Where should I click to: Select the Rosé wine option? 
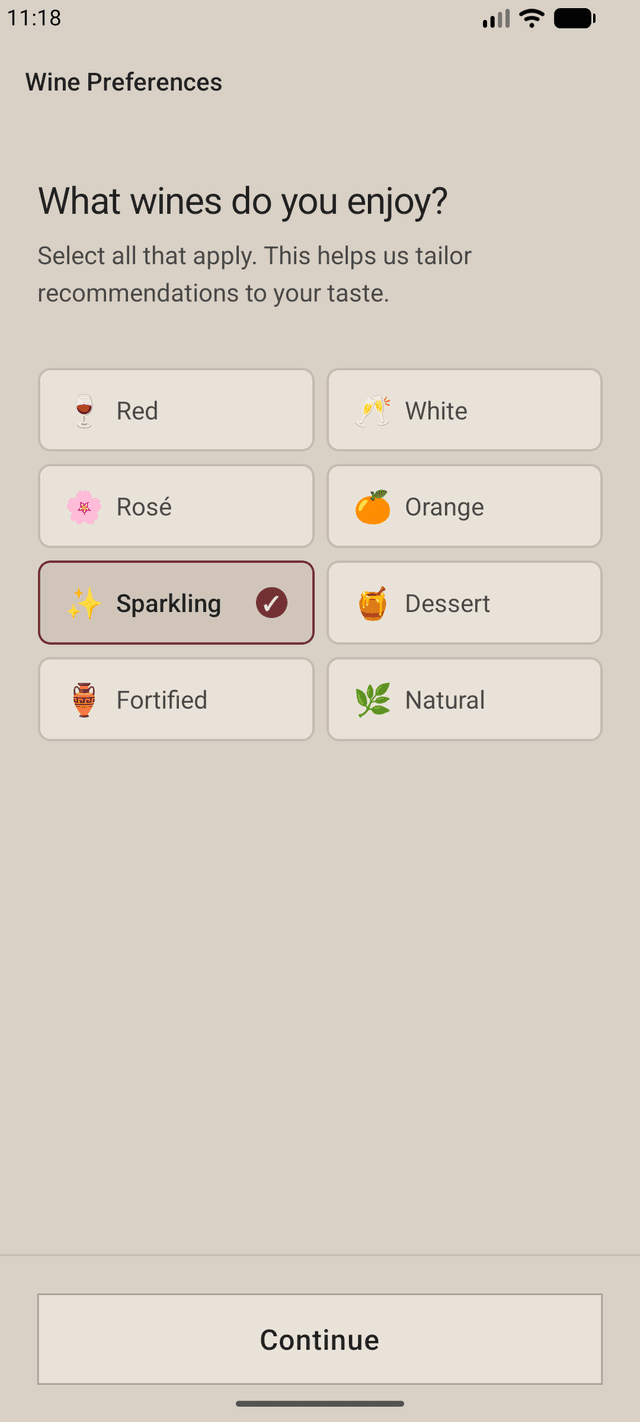(x=176, y=506)
